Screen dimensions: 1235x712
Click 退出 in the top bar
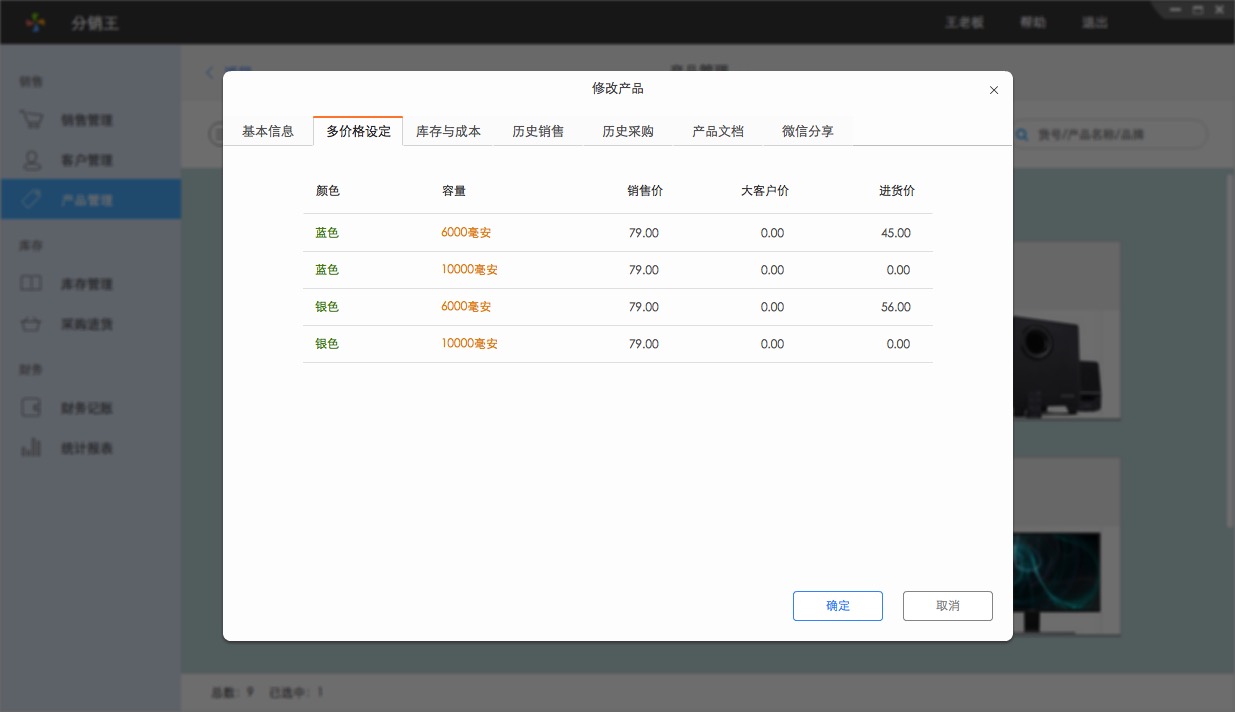1095,22
